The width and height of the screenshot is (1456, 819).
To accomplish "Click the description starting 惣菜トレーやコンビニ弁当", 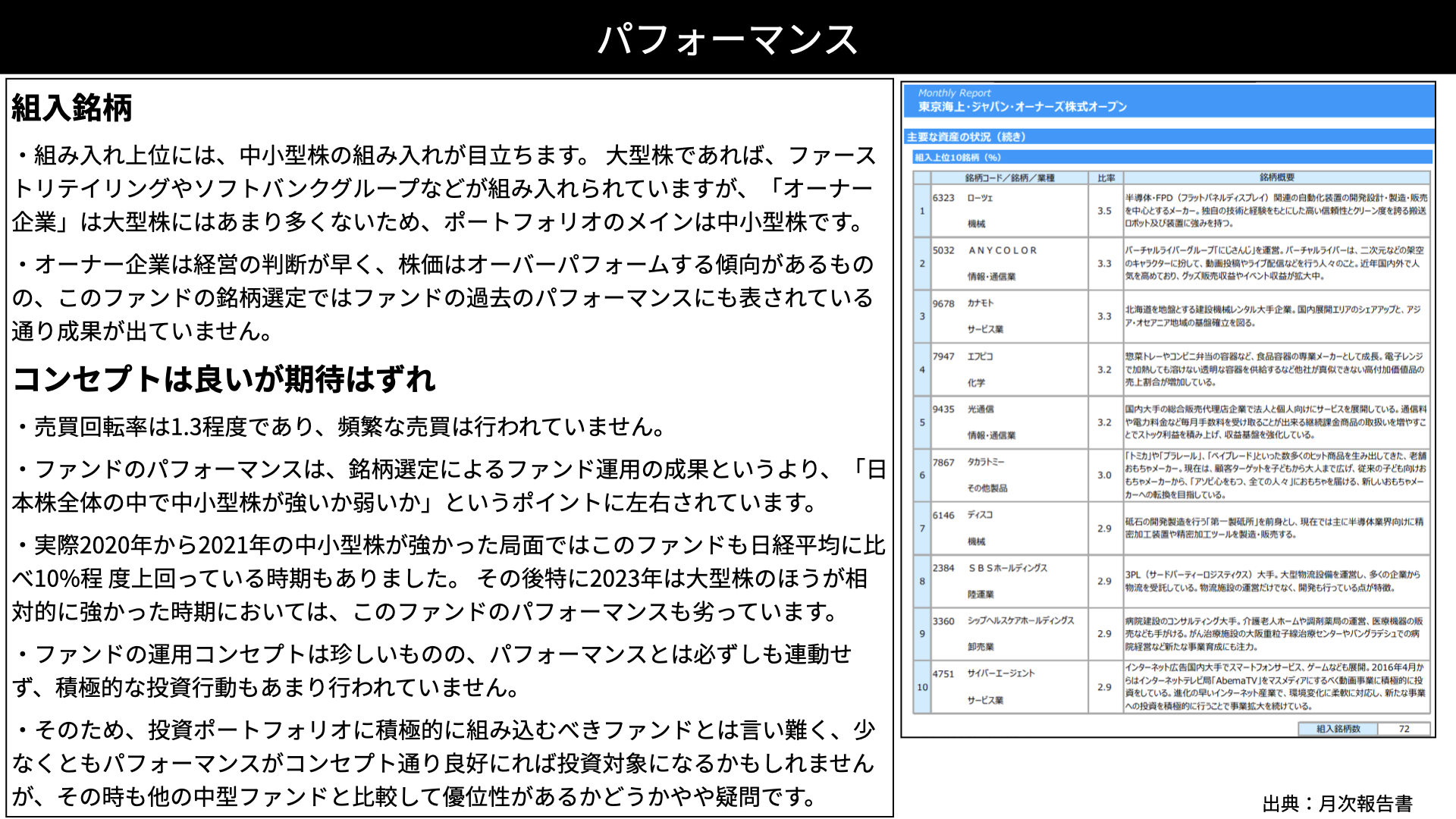I will tap(1276, 369).
